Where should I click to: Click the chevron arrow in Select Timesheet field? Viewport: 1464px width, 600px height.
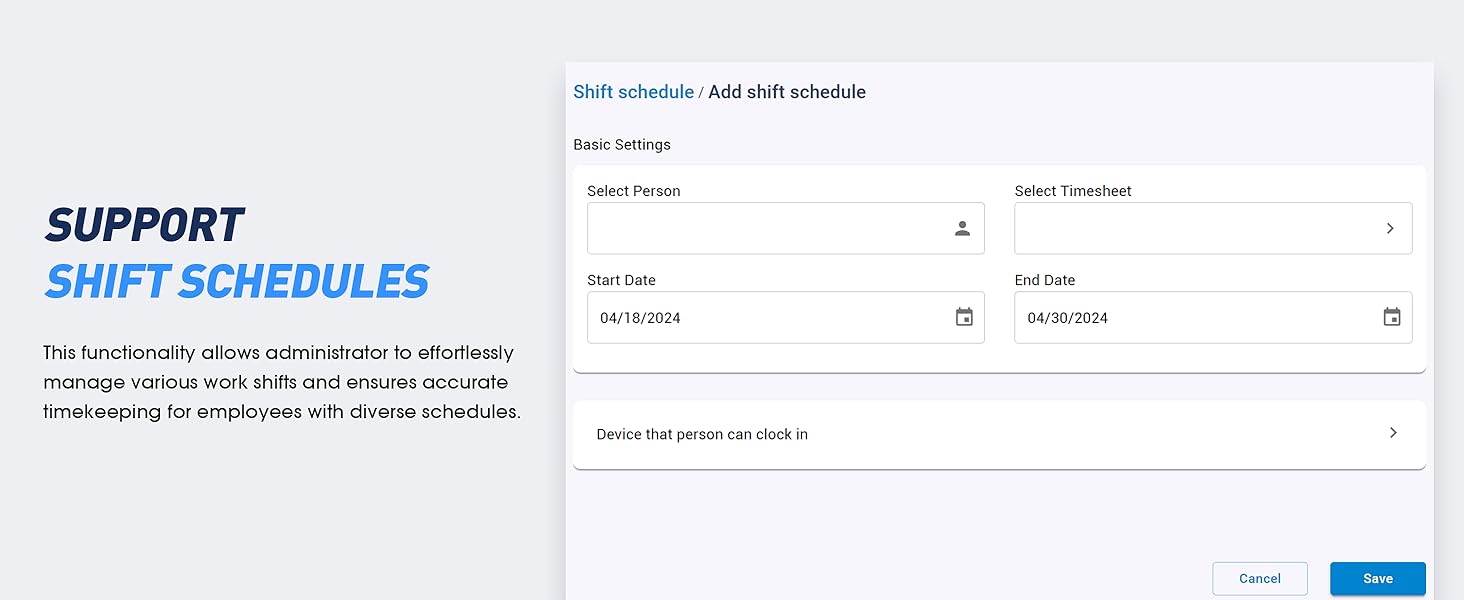1390,229
